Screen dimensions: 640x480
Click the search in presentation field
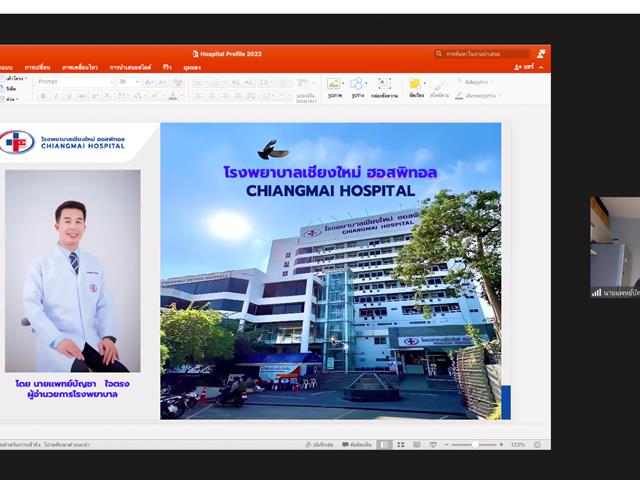click(x=482, y=54)
